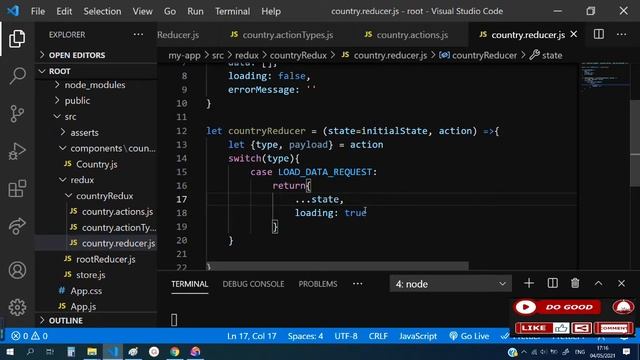The image size is (640, 360).
Task: Open App.css in the explorer
Action: pos(96,291)
